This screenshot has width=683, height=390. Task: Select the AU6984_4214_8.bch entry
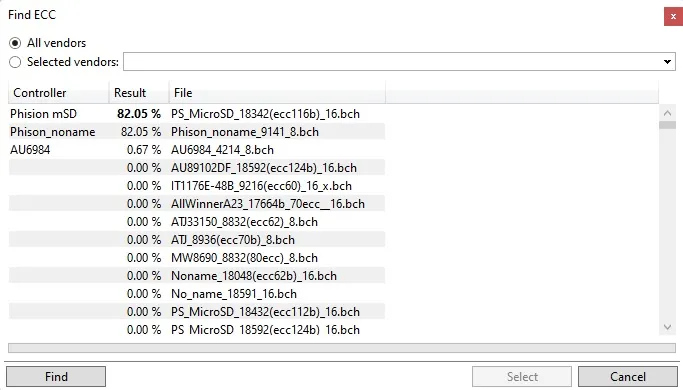[196, 150]
